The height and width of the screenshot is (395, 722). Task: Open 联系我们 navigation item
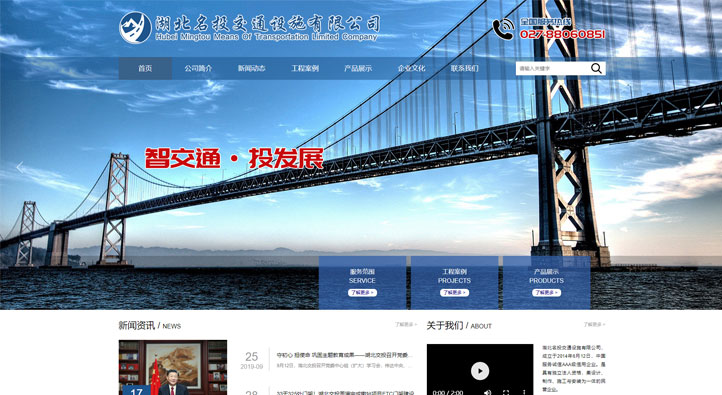(465, 68)
